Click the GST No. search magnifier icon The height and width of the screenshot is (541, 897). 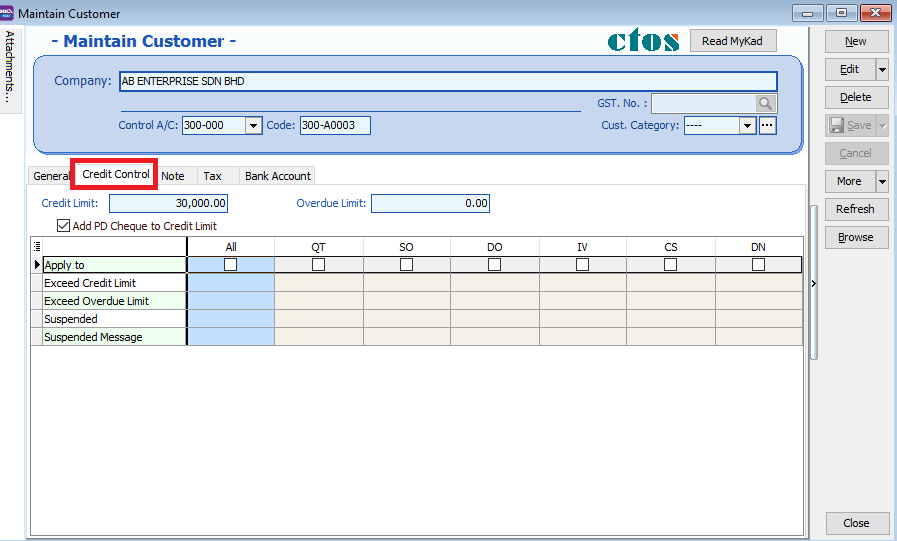[x=766, y=103]
